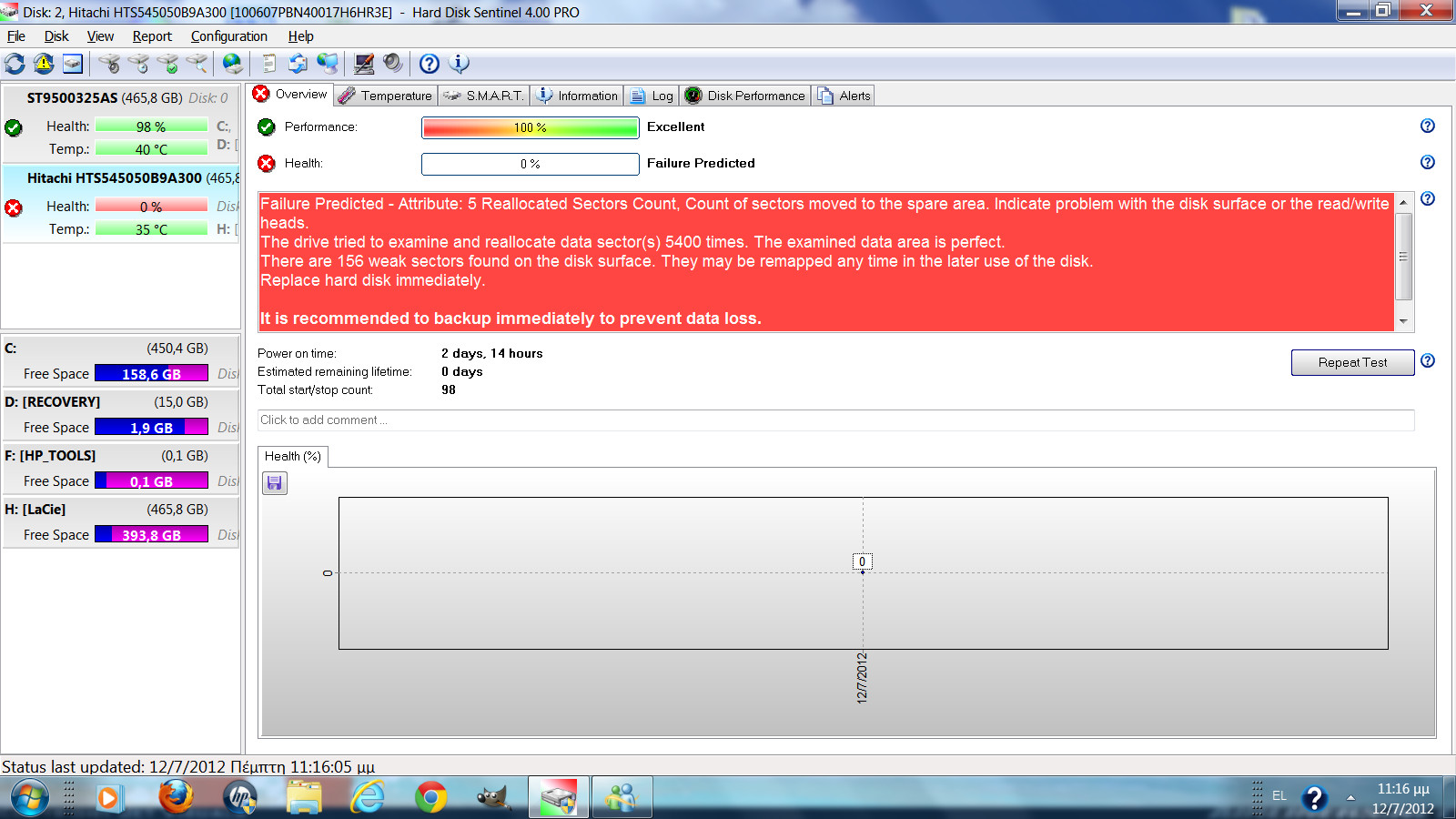Screen dimensions: 1456x819
Task: Click the disk with clock toolbar icon
Action: click(x=138, y=64)
